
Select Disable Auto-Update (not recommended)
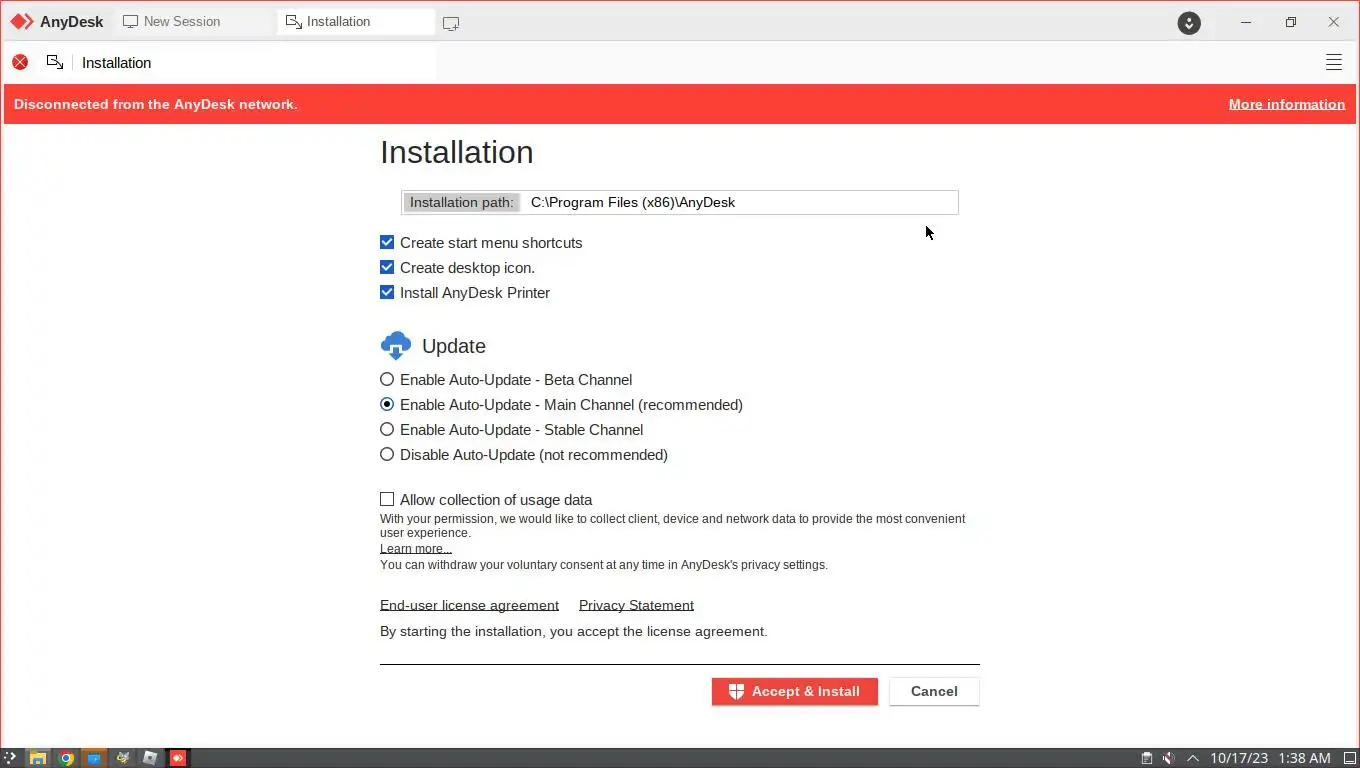coord(387,454)
